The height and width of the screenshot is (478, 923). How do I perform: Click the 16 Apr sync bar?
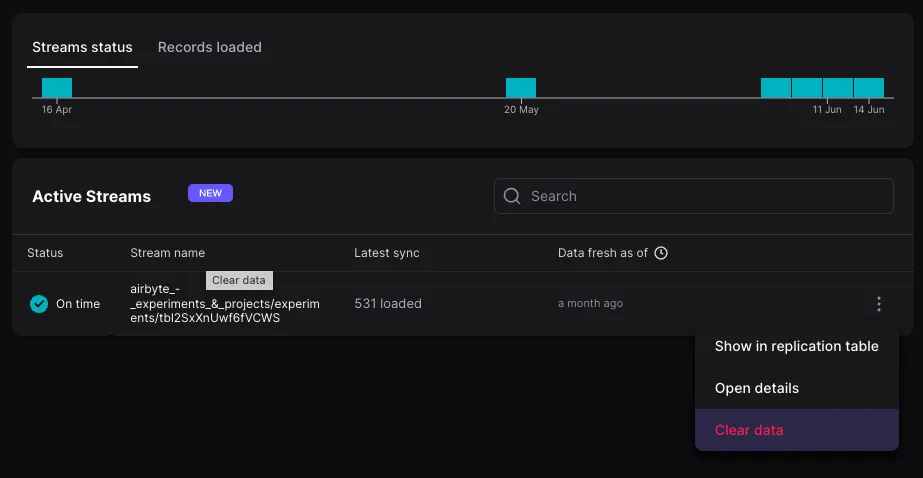click(57, 88)
